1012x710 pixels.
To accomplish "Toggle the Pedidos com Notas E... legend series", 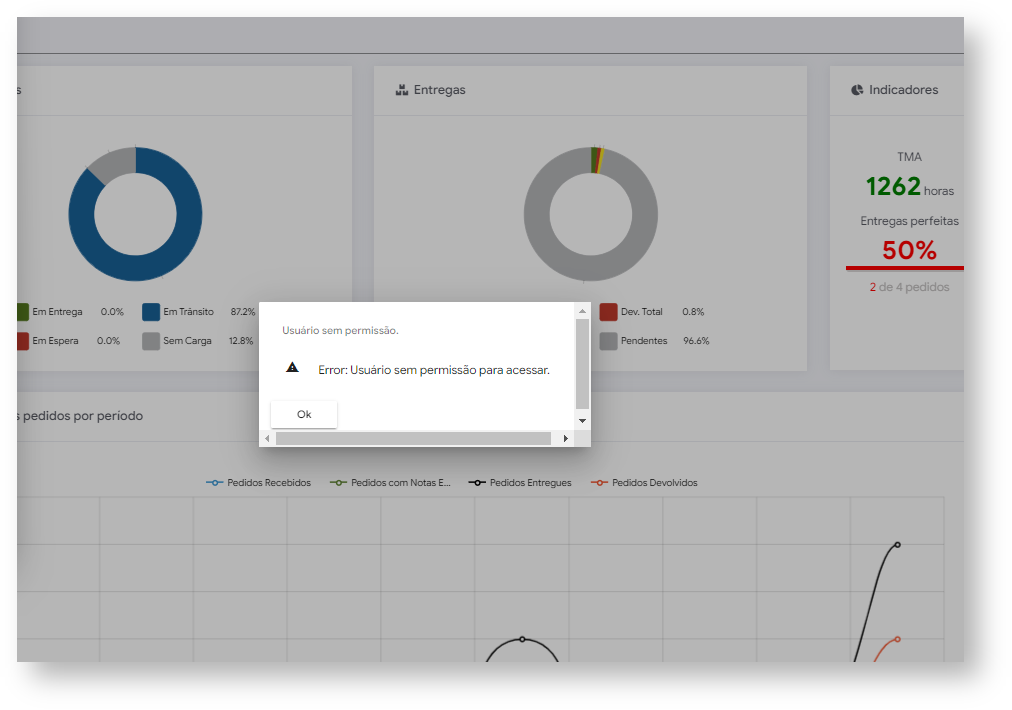I will [x=390, y=483].
